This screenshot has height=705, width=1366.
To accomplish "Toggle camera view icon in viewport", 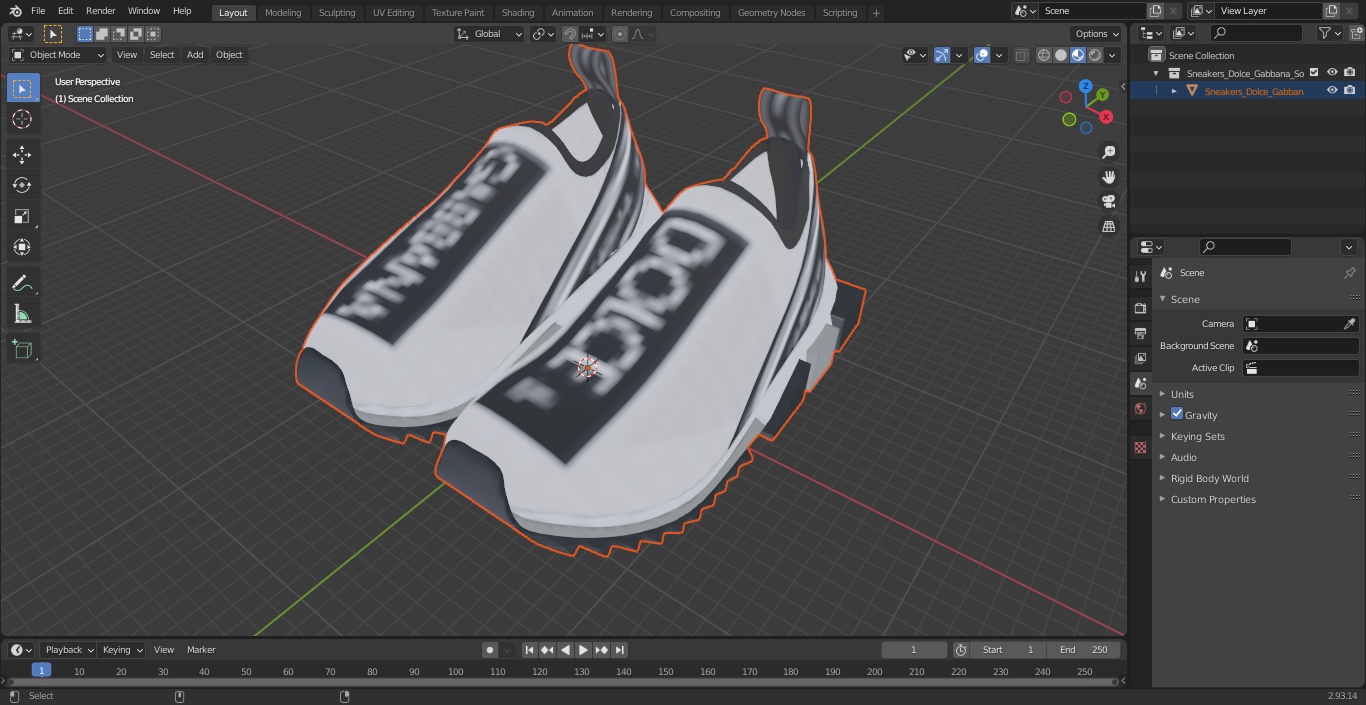I will 1108,201.
